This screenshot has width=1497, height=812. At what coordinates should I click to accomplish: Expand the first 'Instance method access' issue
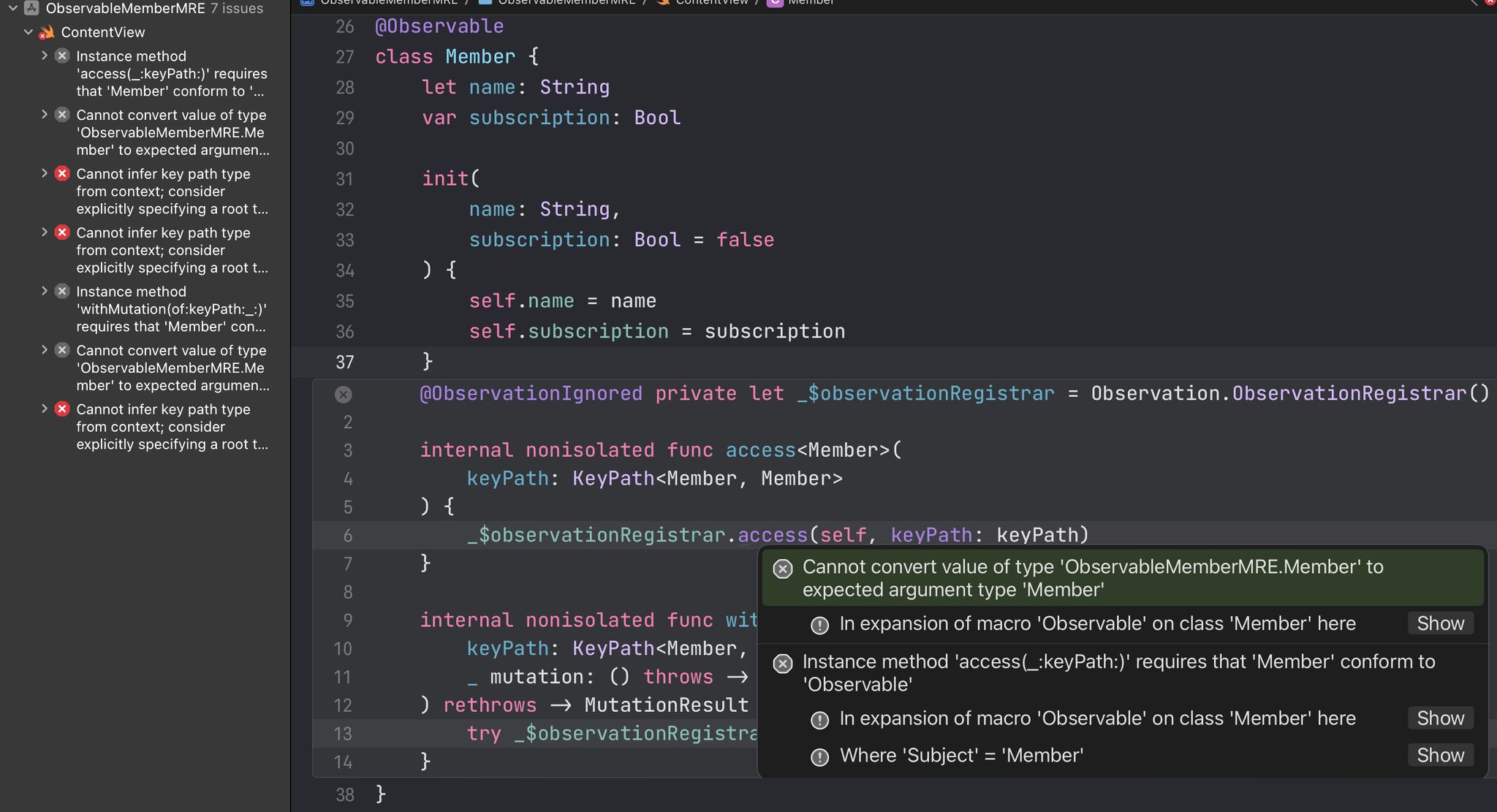pos(45,56)
